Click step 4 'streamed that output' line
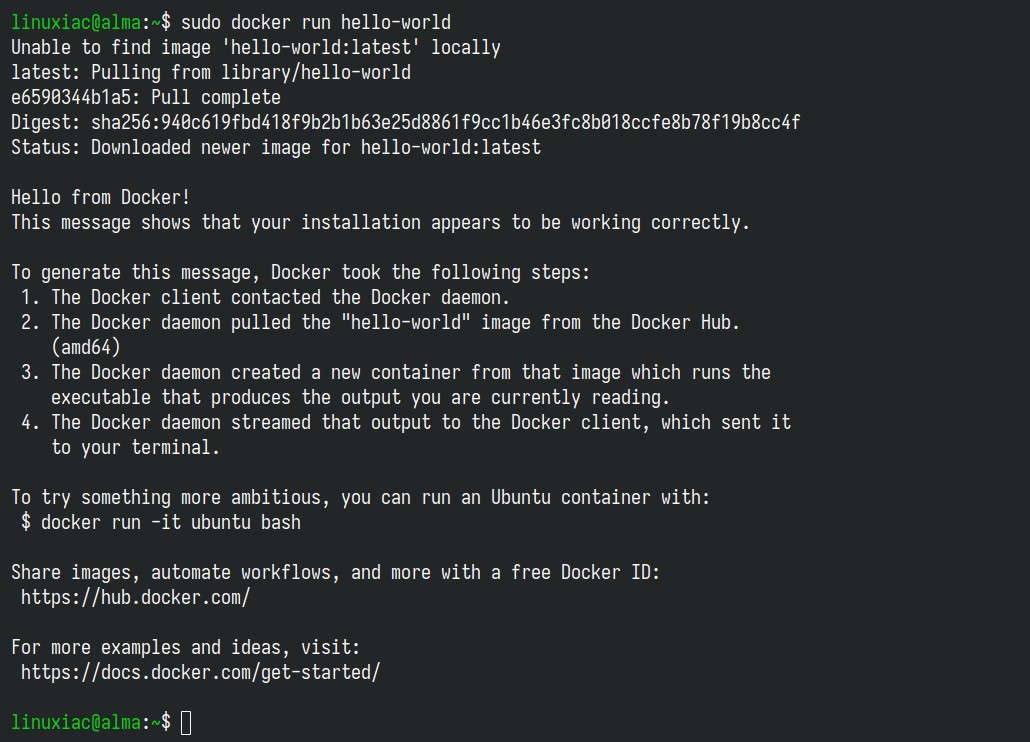This screenshot has width=1030, height=742. pyautogui.click(x=405, y=422)
